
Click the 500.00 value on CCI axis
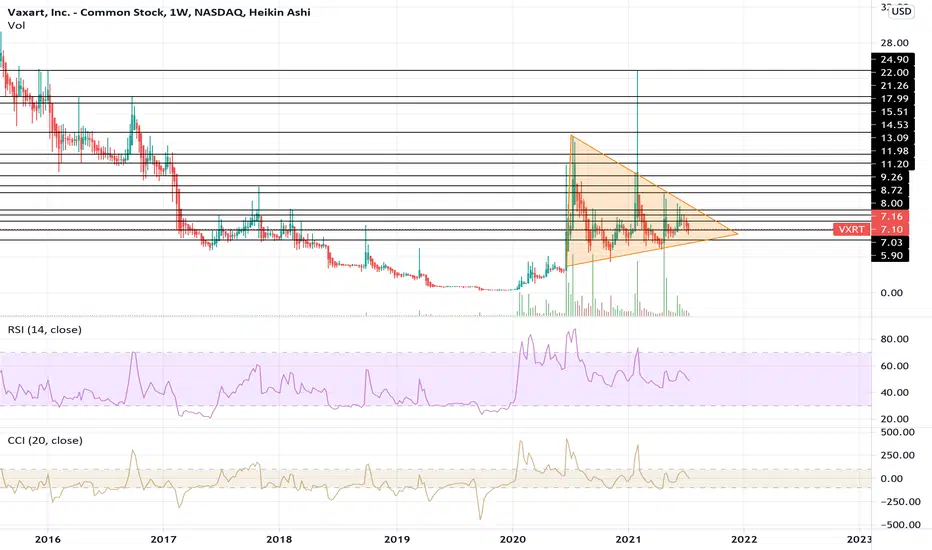coord(897,432)
